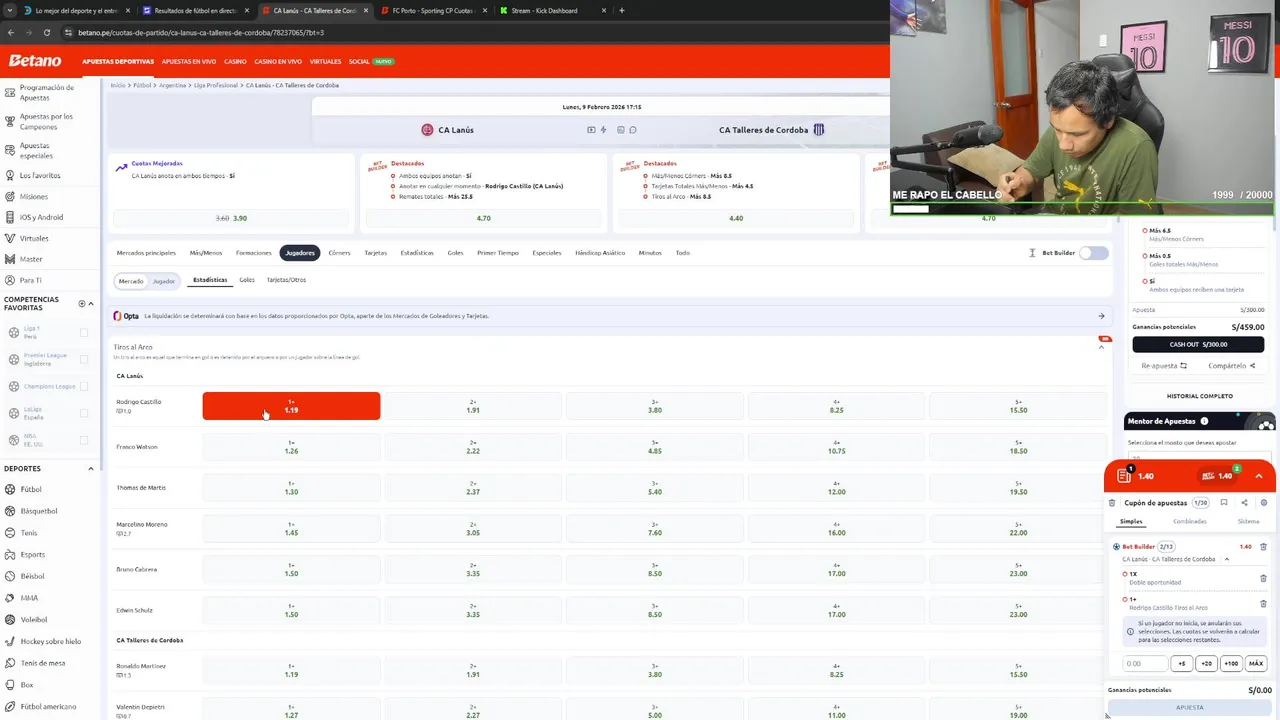The width and height of the screenshot is (1280, 720).
Task: Click the Liga Profesional breadcrumb link
Action: pyautogui.click(x=216, y=85)
